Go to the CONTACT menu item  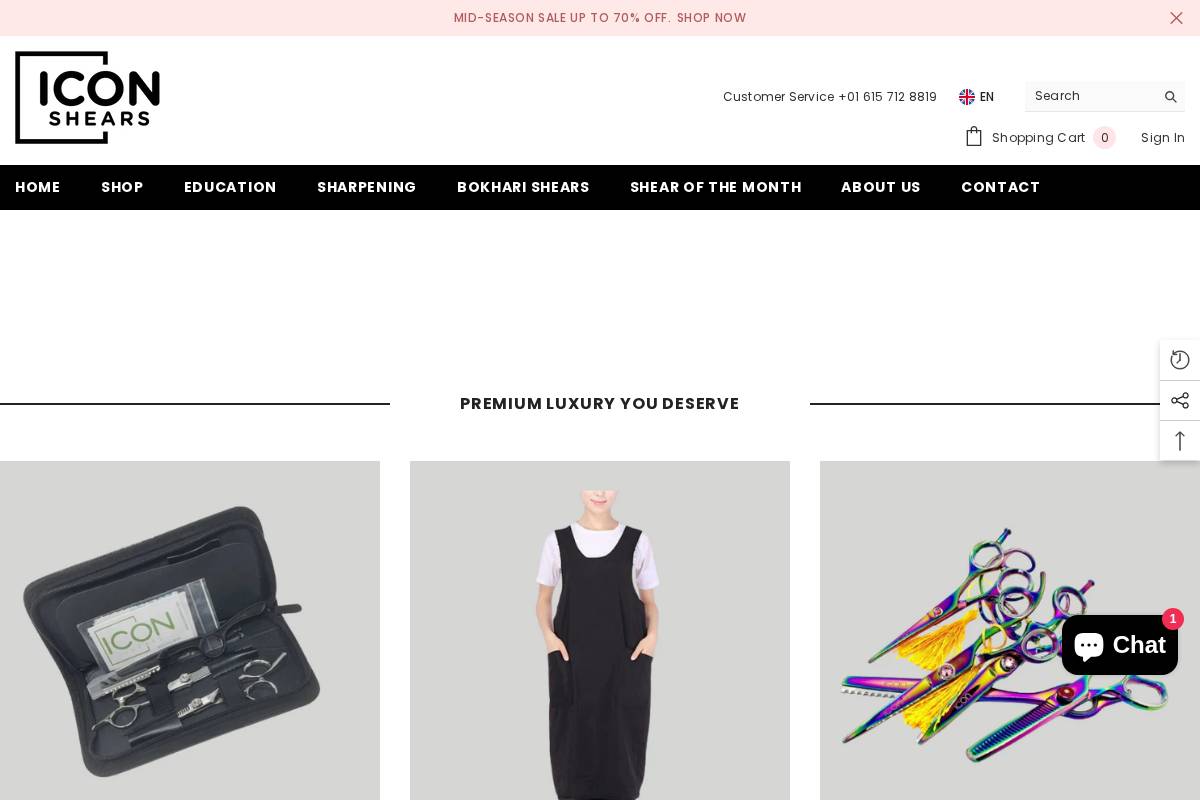pyautogui.click(x=1000, y=187)
